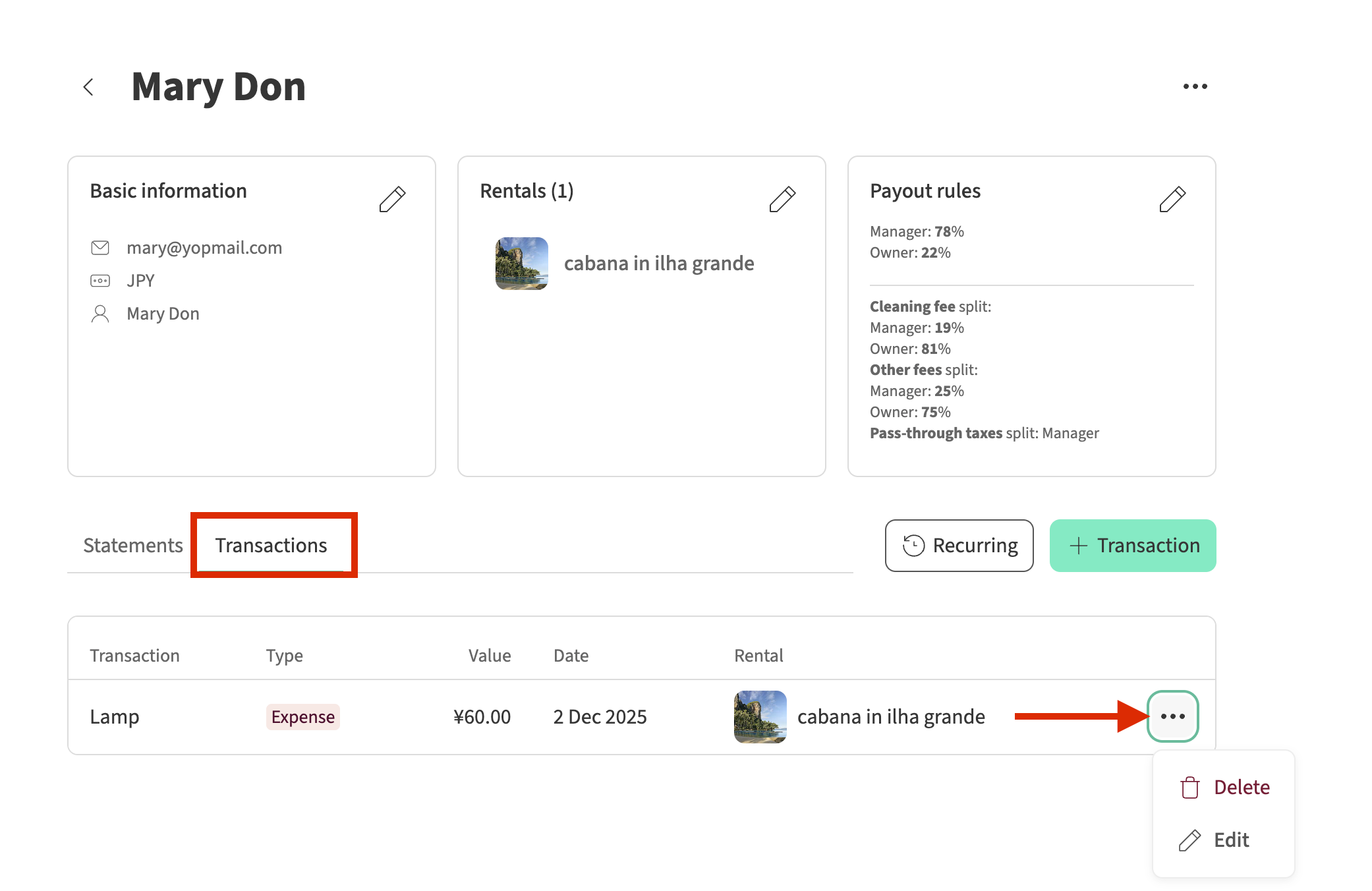The image size is (1372, 891).
Task: Open the cabana rental thumbnail in Rentals card
Action: [x=522, y=264]
